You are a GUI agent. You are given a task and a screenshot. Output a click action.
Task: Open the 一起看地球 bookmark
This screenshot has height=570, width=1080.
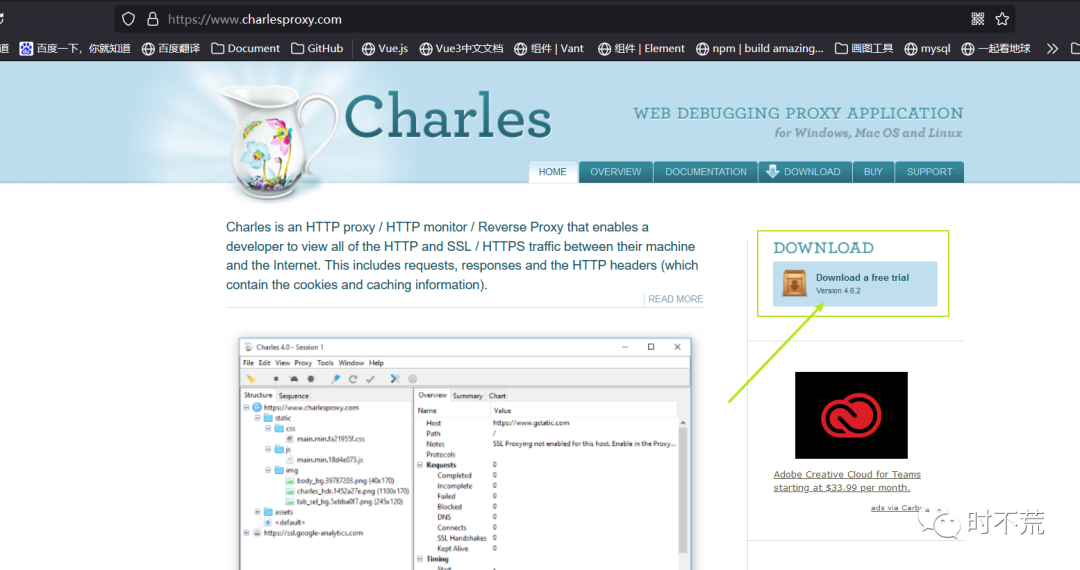[x=996, y=48]
